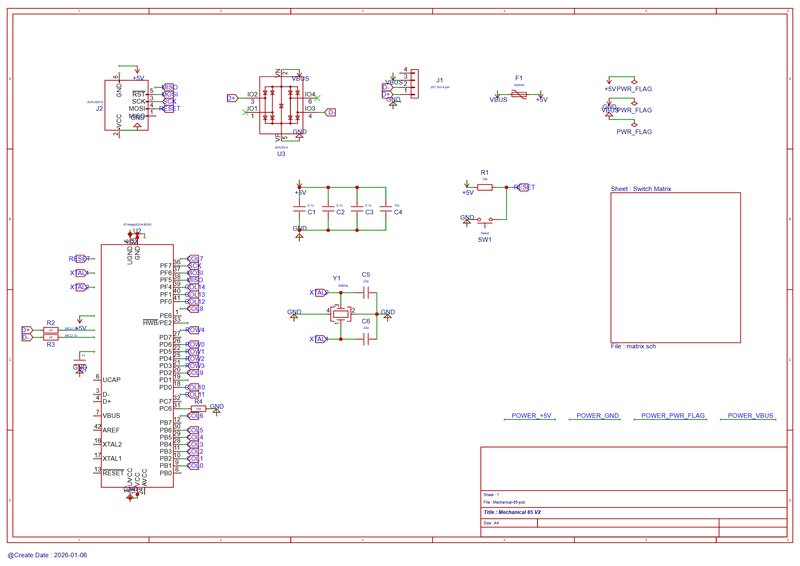Select the ROW4 net label
This screenshot has width=800, height=566.
click(x=194, y=330)
